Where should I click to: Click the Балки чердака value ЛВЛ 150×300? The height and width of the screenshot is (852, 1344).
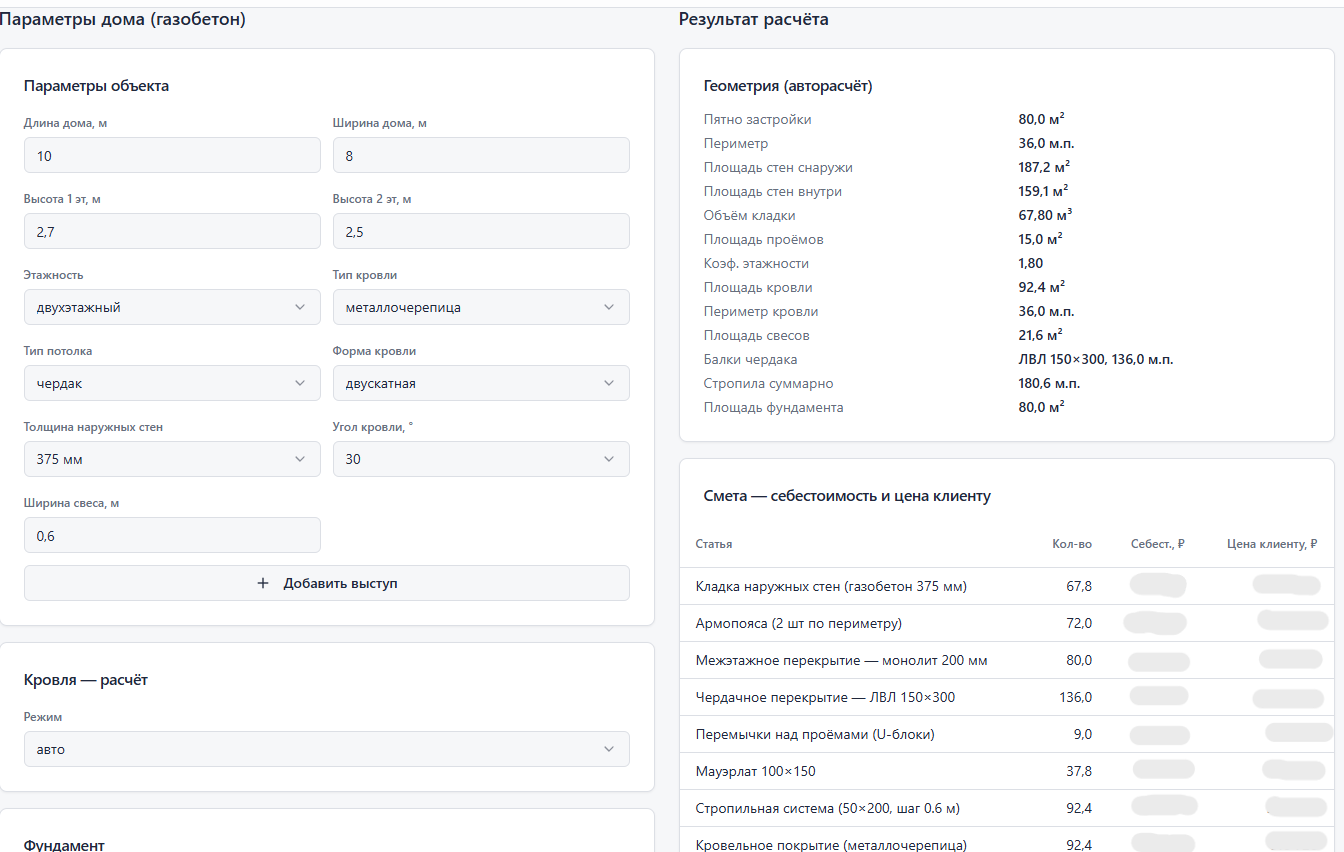pyautogui.click(x=1096, y=359)
